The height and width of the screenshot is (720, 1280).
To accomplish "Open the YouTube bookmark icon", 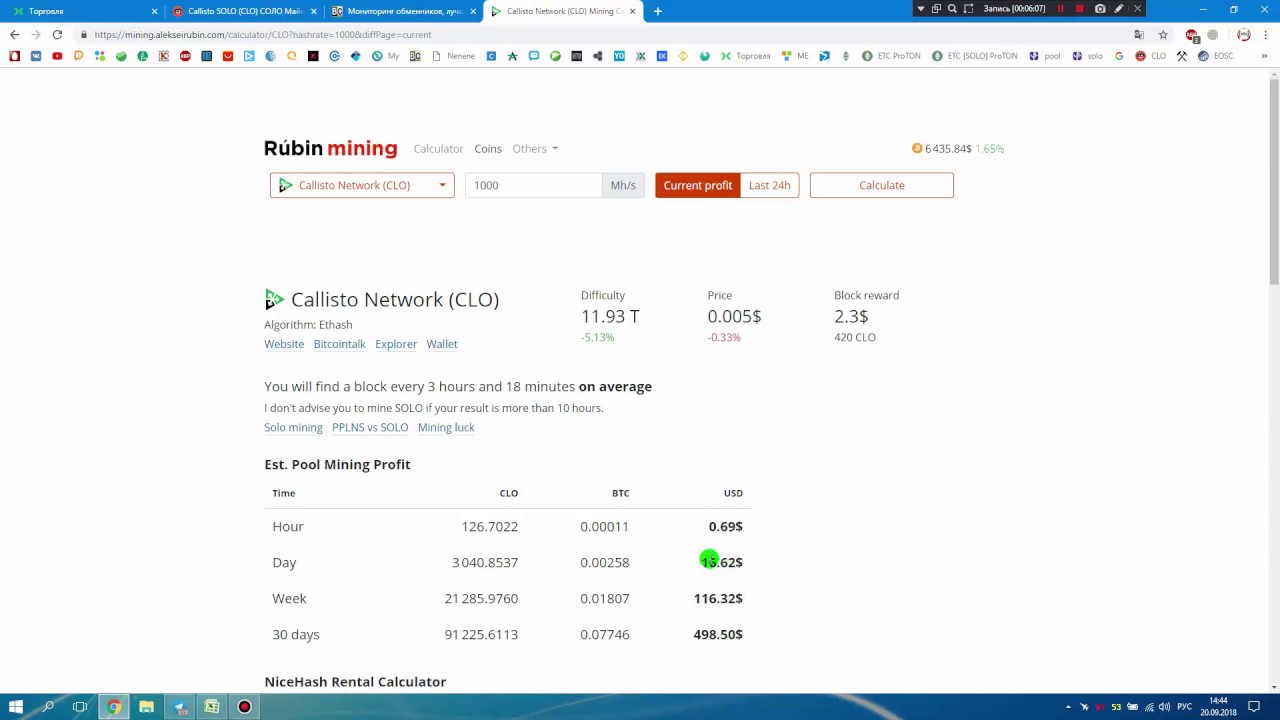I will (57, 56).
